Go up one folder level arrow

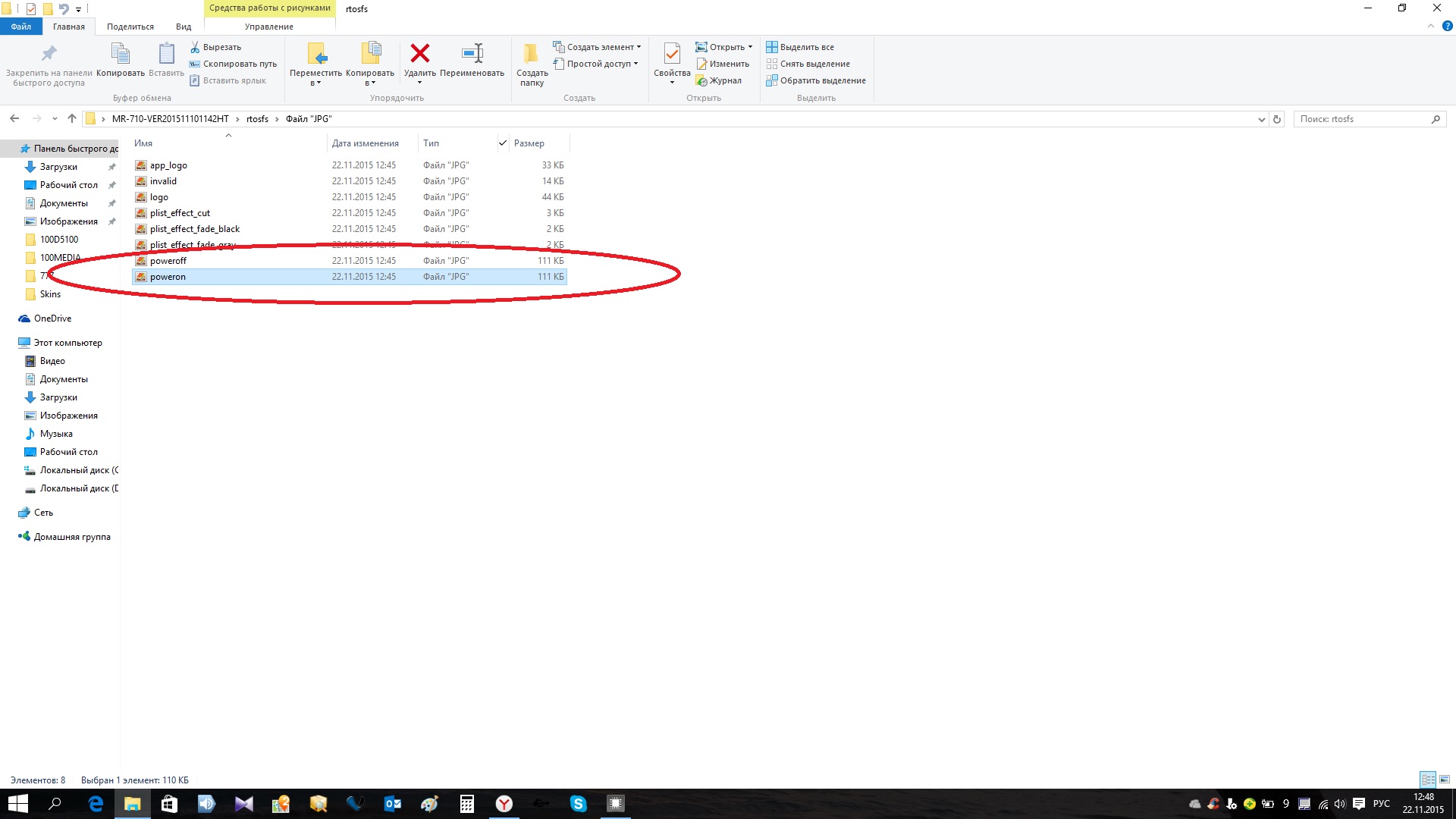[72, 118]
